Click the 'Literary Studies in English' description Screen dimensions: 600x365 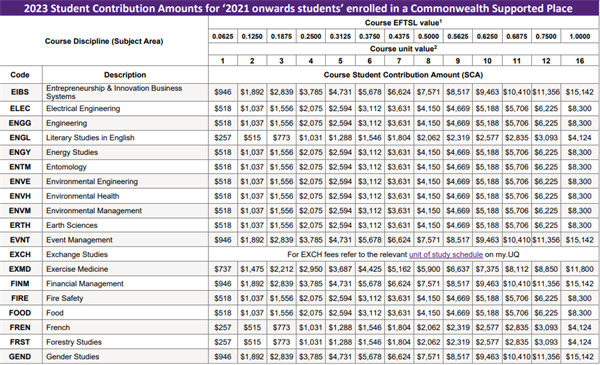coord(90,138)
